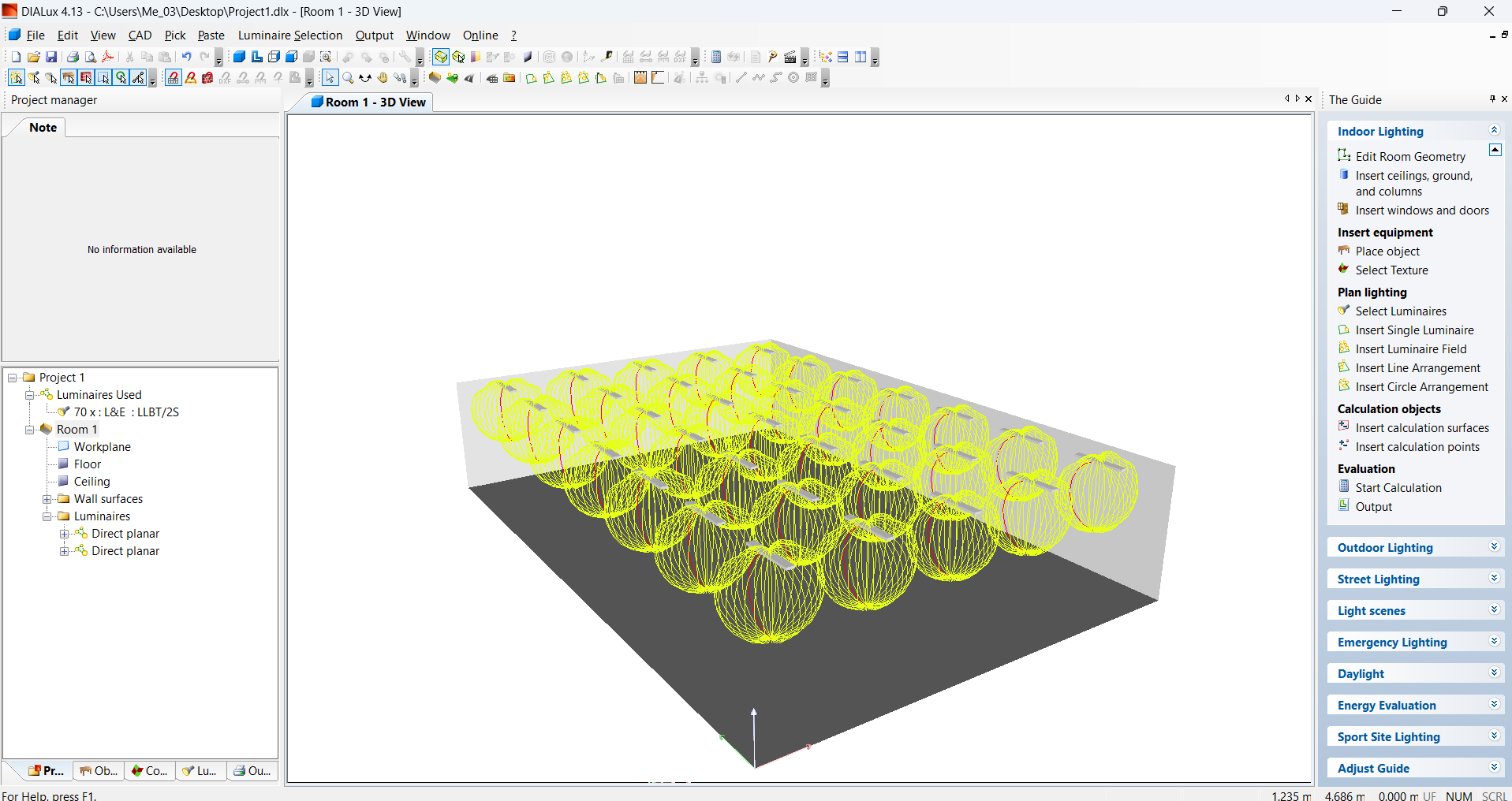This screenshot has height=801, width=1512.
Task: Click the clapperboard video icon
Action: (x=790, y=57)
